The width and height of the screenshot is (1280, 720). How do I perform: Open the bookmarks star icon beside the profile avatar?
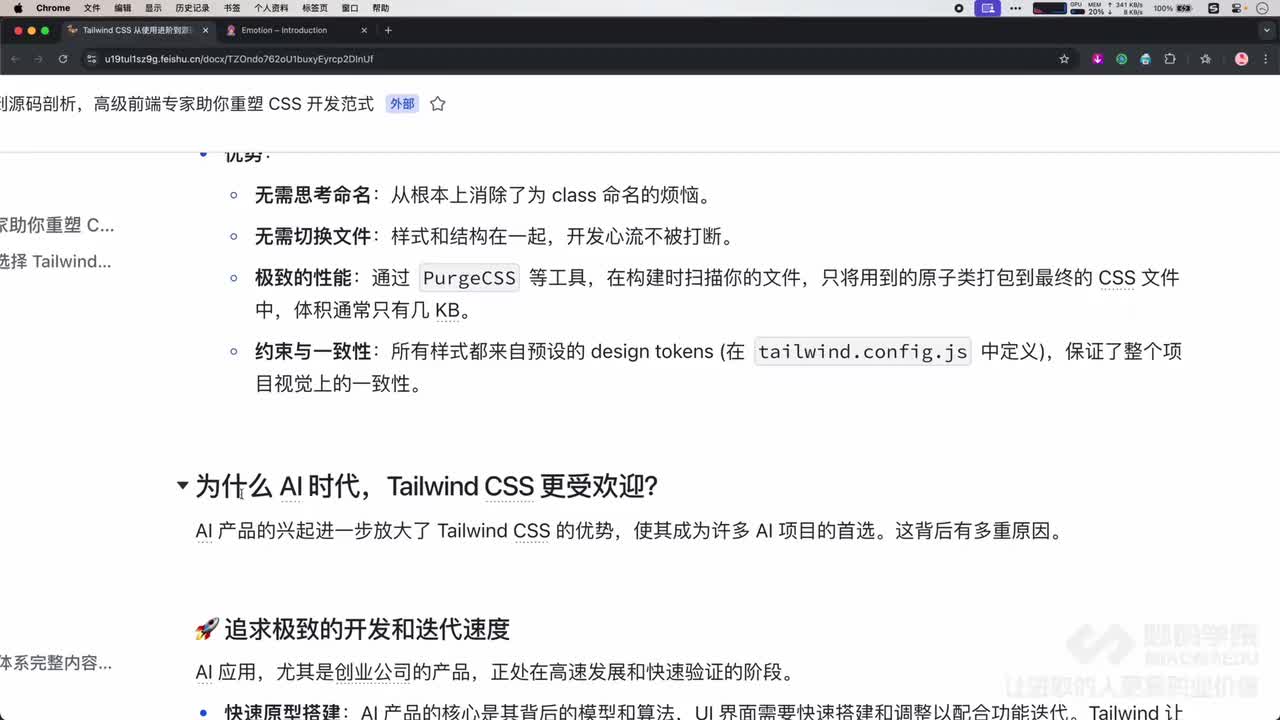[1206, 59]
